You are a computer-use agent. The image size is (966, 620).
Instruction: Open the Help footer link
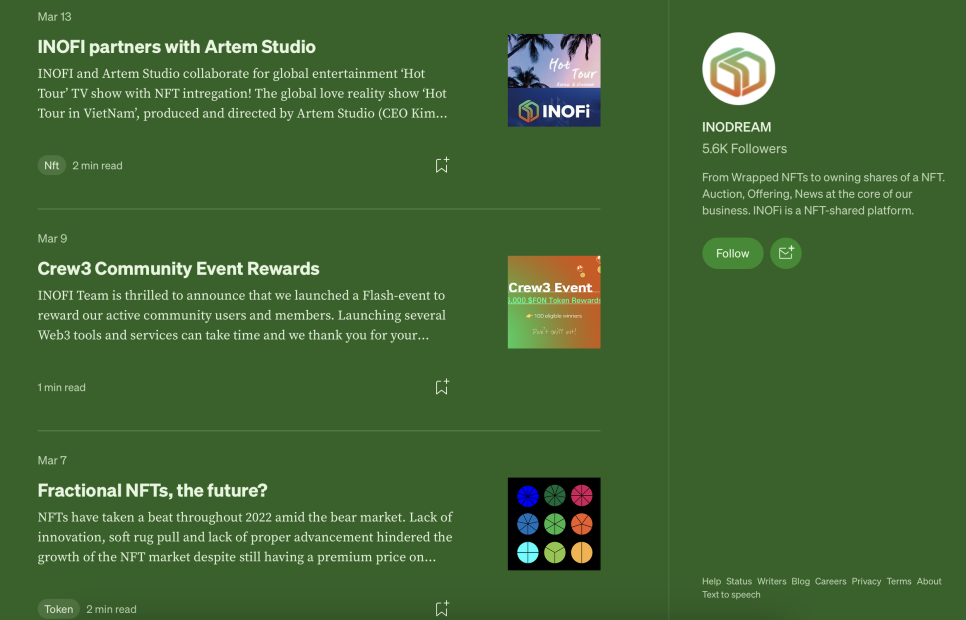(x=711, y=581)
